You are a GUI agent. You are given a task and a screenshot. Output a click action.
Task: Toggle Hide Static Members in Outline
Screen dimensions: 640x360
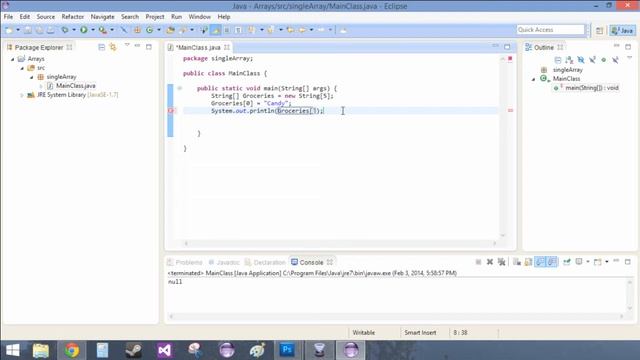[592, 60]
